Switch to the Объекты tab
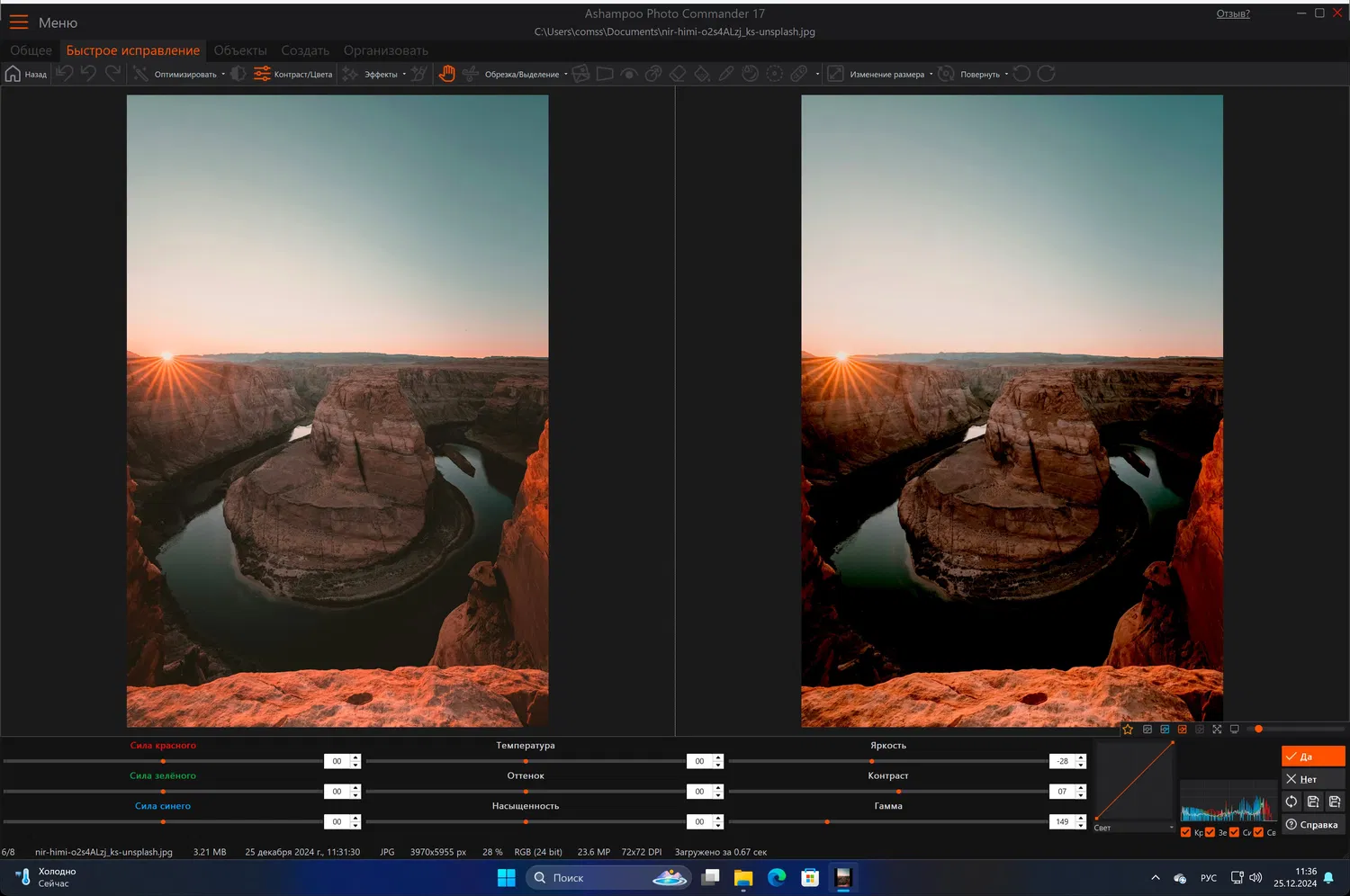Image resolution: width=1350 pixels, height=896 pixels. coord(240,50)
